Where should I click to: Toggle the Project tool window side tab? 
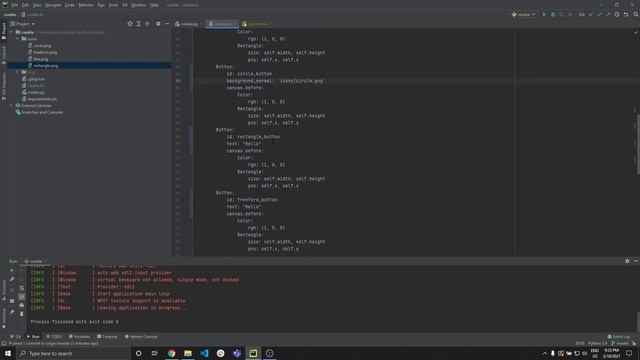(x=4, y=31)
